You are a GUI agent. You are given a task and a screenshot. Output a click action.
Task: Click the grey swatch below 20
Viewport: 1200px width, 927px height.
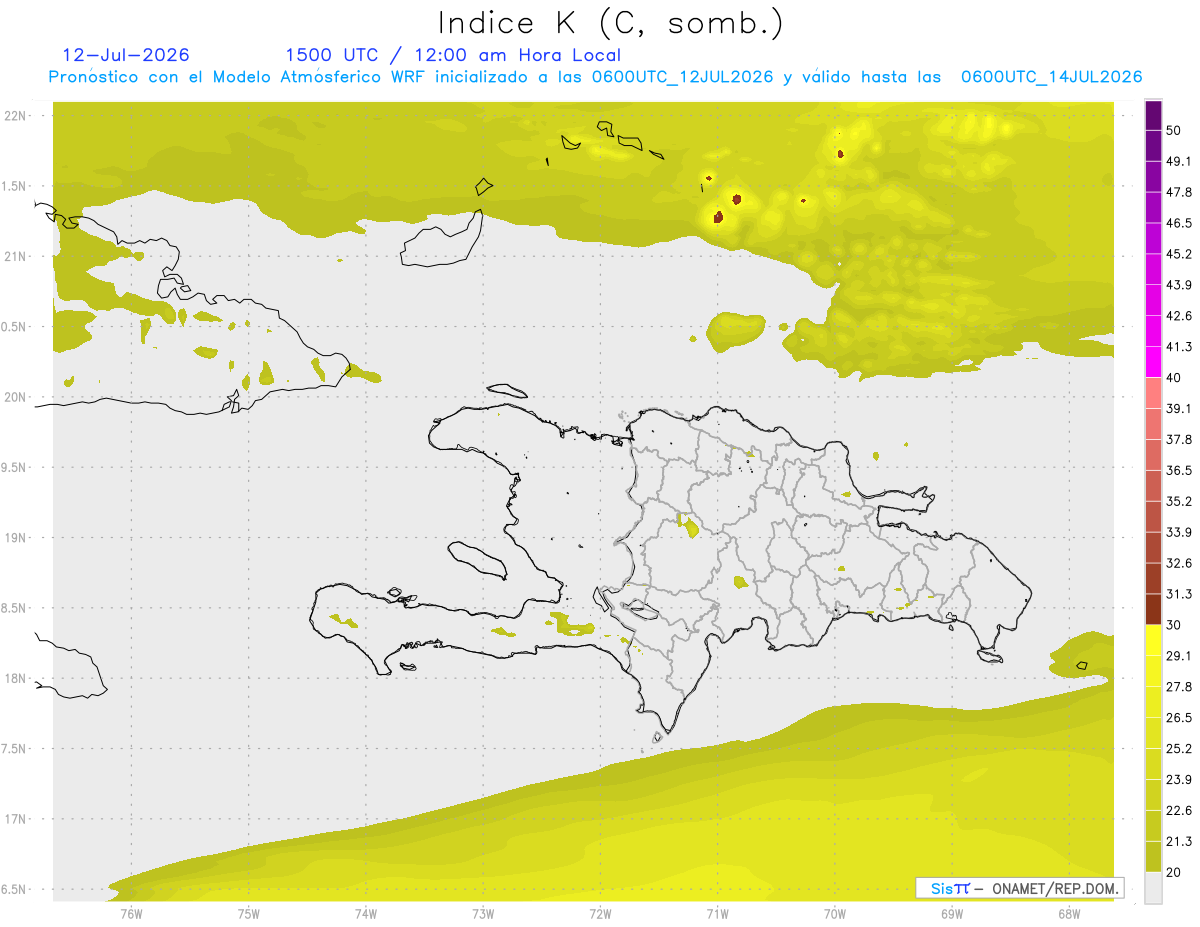coord(1153,888)
